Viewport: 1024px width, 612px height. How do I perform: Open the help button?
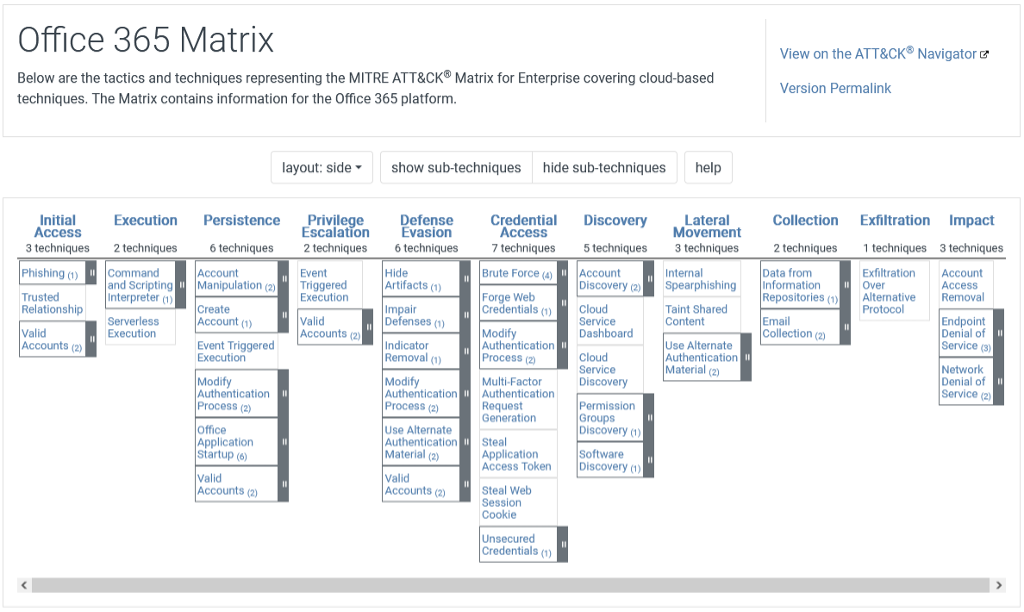point(708,167)
